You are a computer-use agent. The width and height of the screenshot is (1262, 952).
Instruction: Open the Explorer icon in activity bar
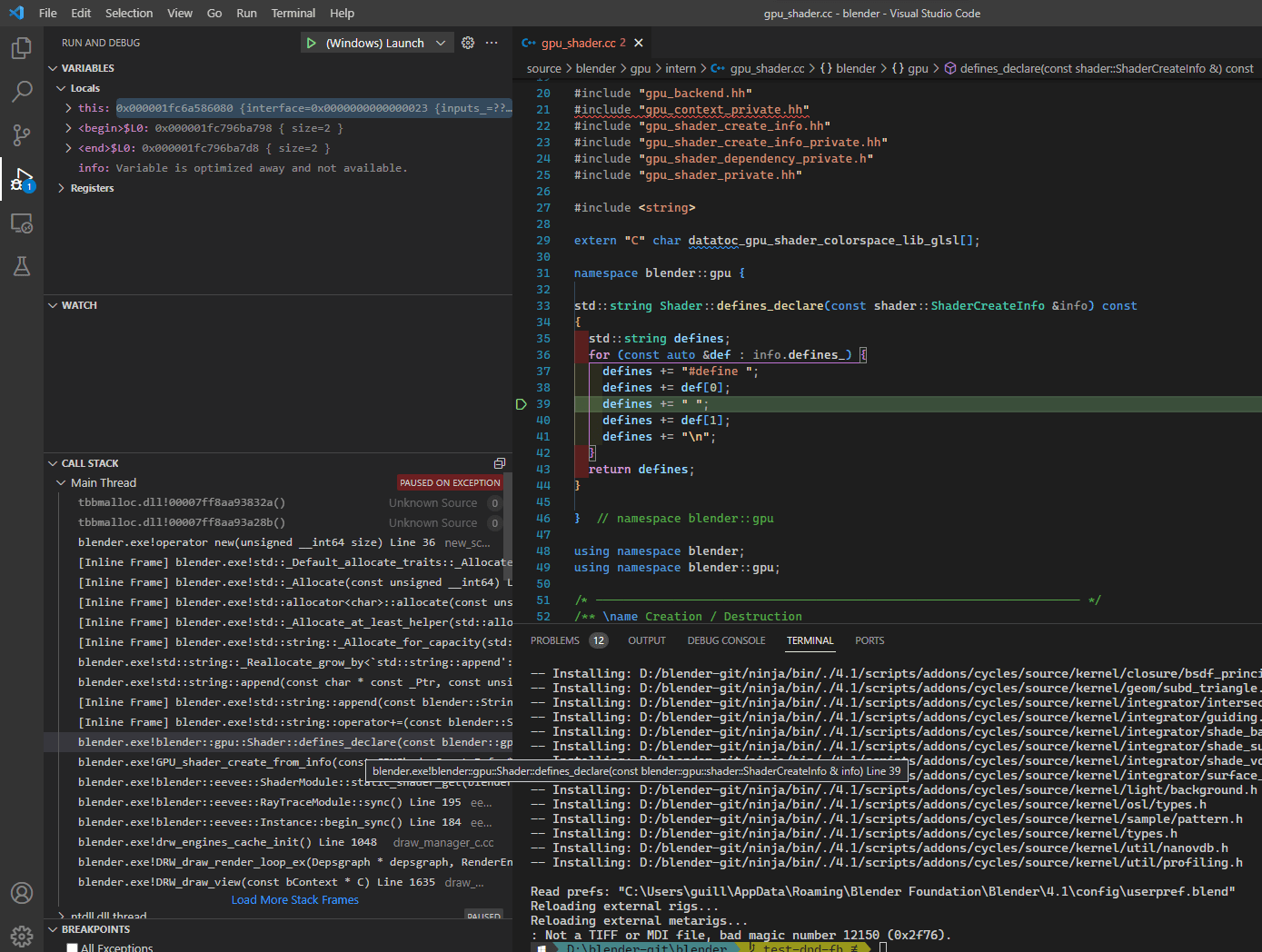click(21, 47)
